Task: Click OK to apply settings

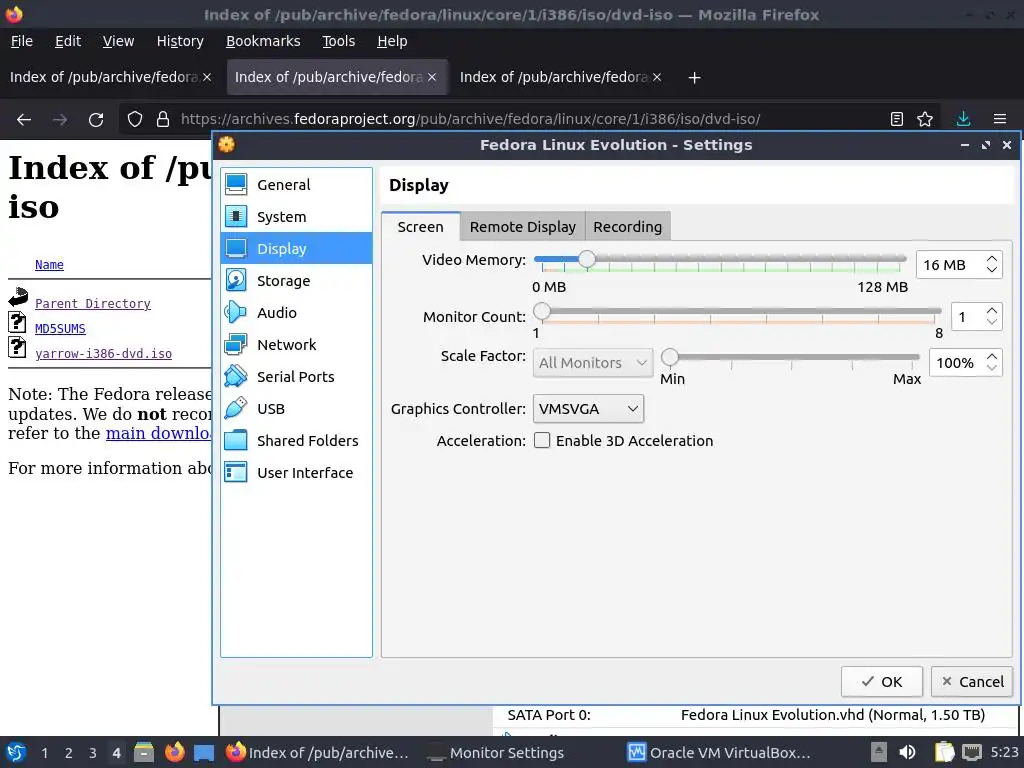Action: [882, 682]
